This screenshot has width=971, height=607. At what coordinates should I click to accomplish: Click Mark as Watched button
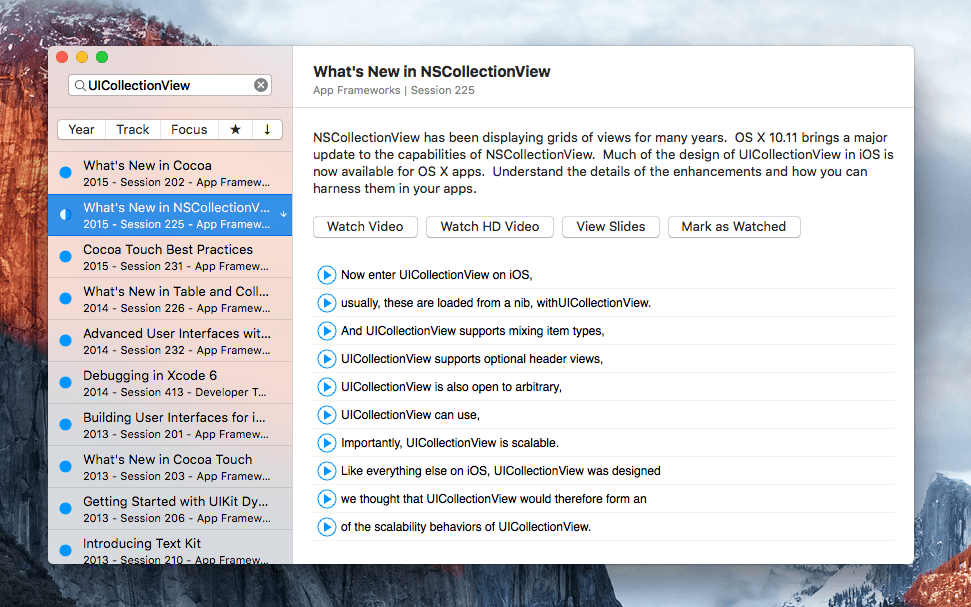734,227
